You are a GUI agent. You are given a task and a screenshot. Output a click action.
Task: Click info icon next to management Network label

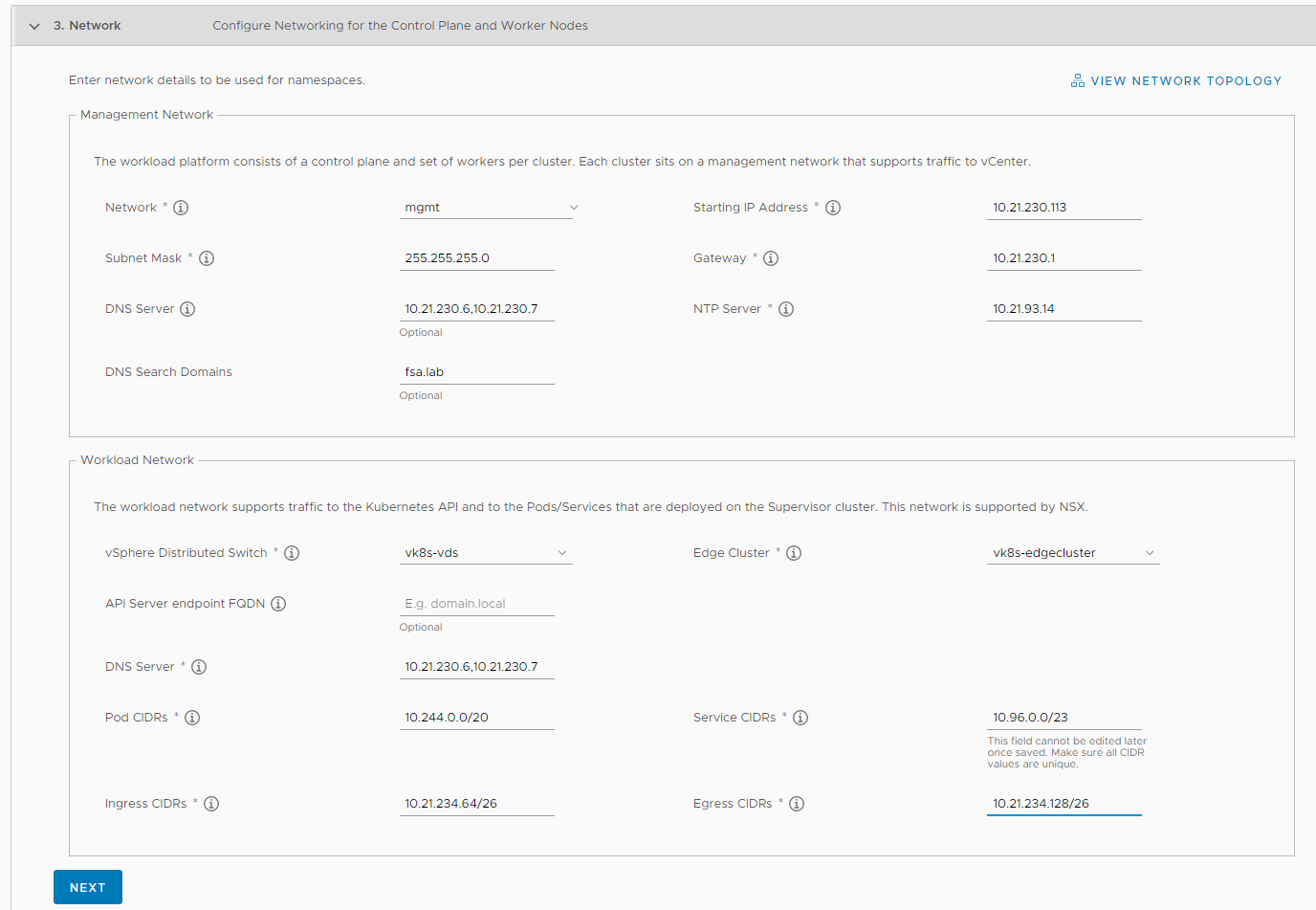coord(181,208)
